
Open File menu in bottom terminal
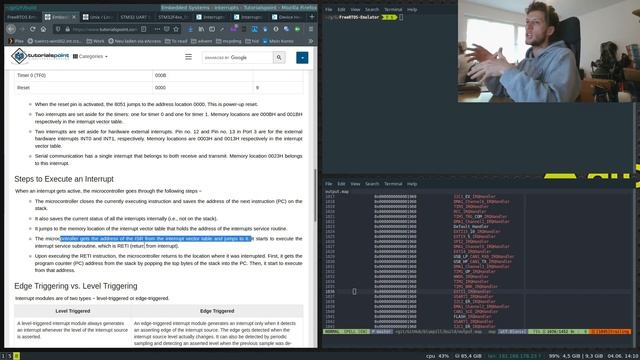329,184
